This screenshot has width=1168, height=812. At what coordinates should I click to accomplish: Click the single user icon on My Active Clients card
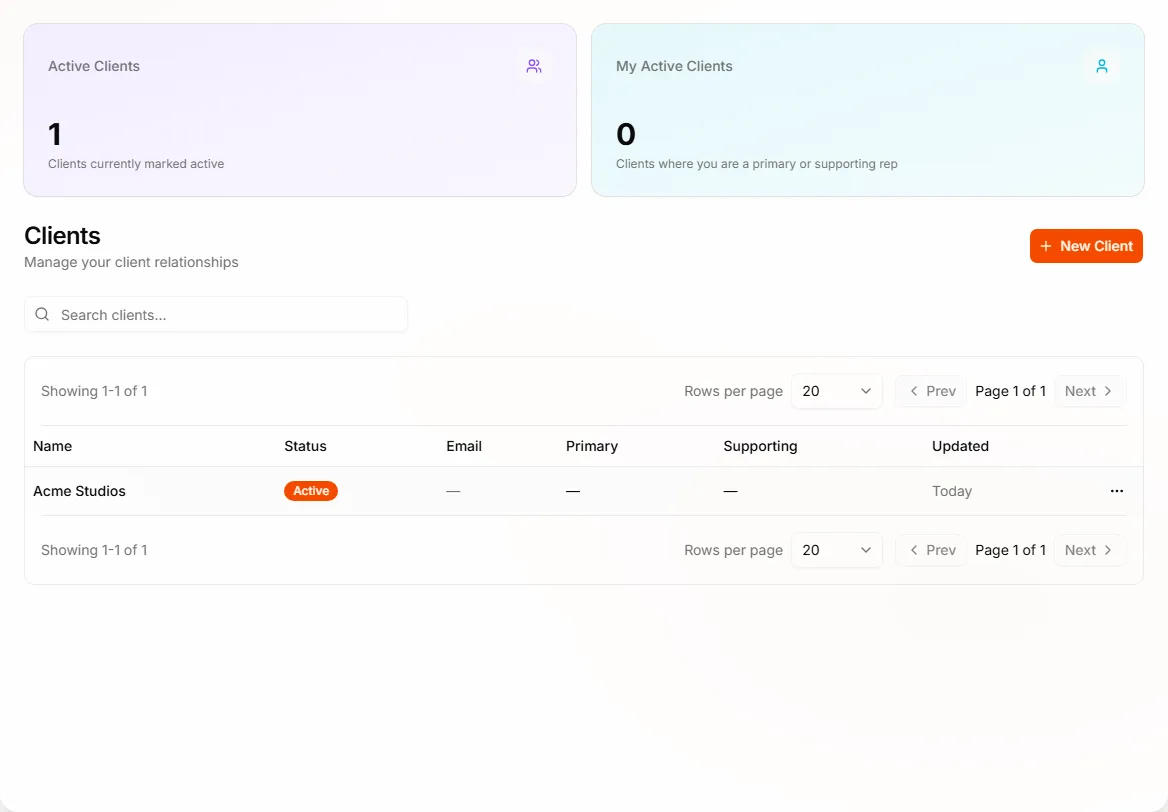tap(1102, 66)
